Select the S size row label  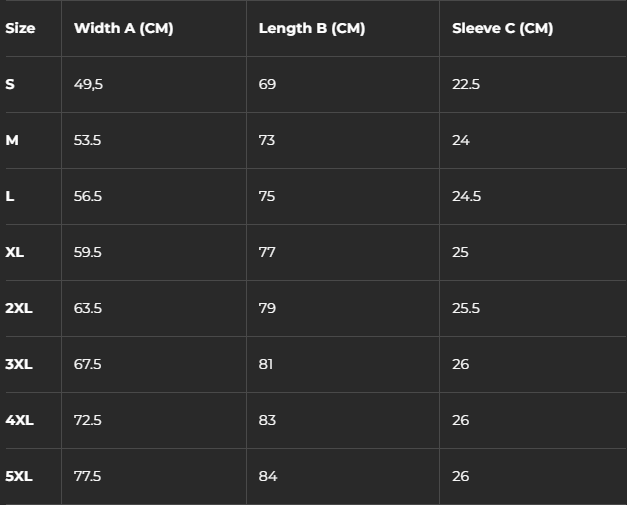(x=10, y=84)
